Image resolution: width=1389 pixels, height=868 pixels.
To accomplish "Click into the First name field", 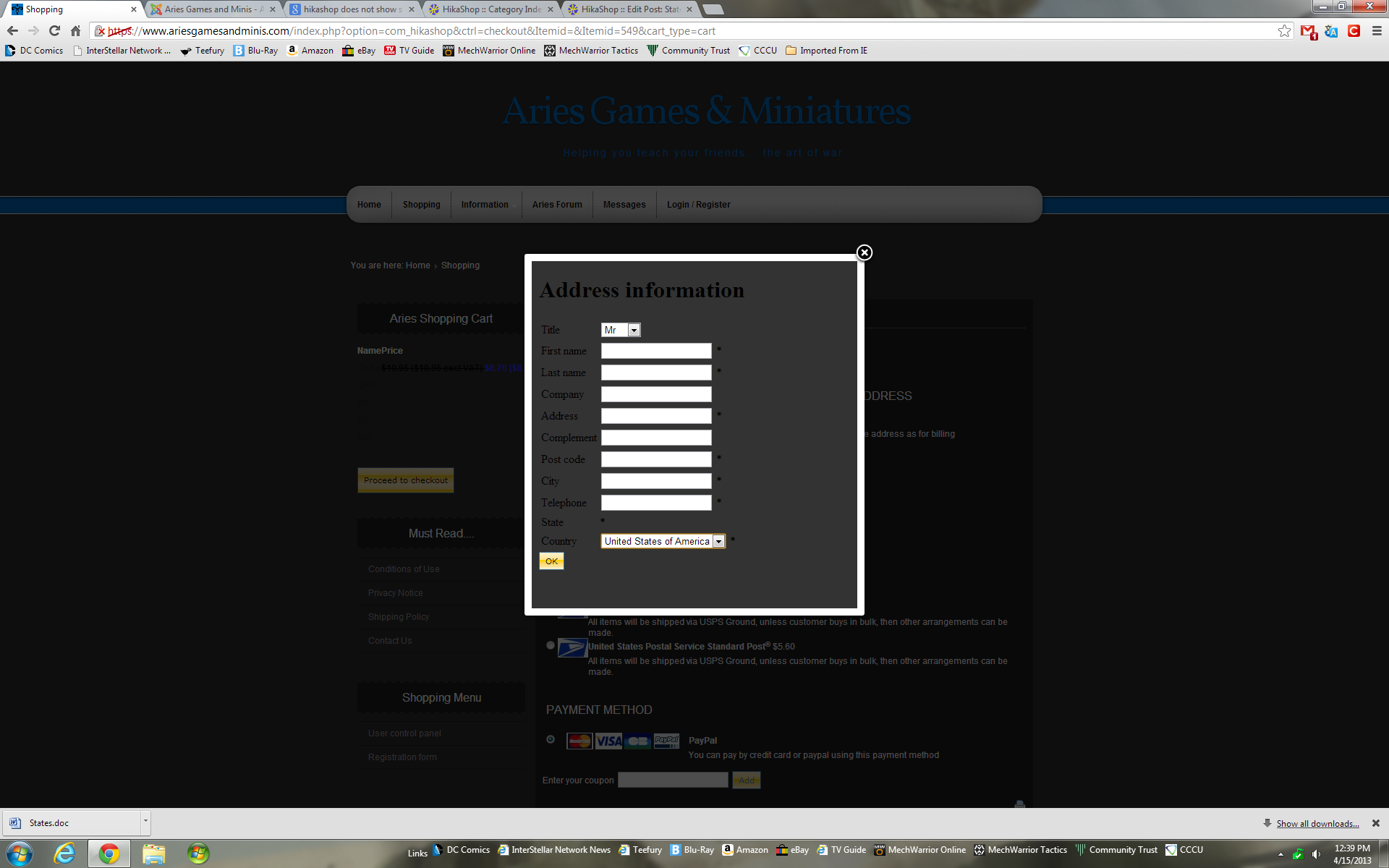I will (656, 351).
